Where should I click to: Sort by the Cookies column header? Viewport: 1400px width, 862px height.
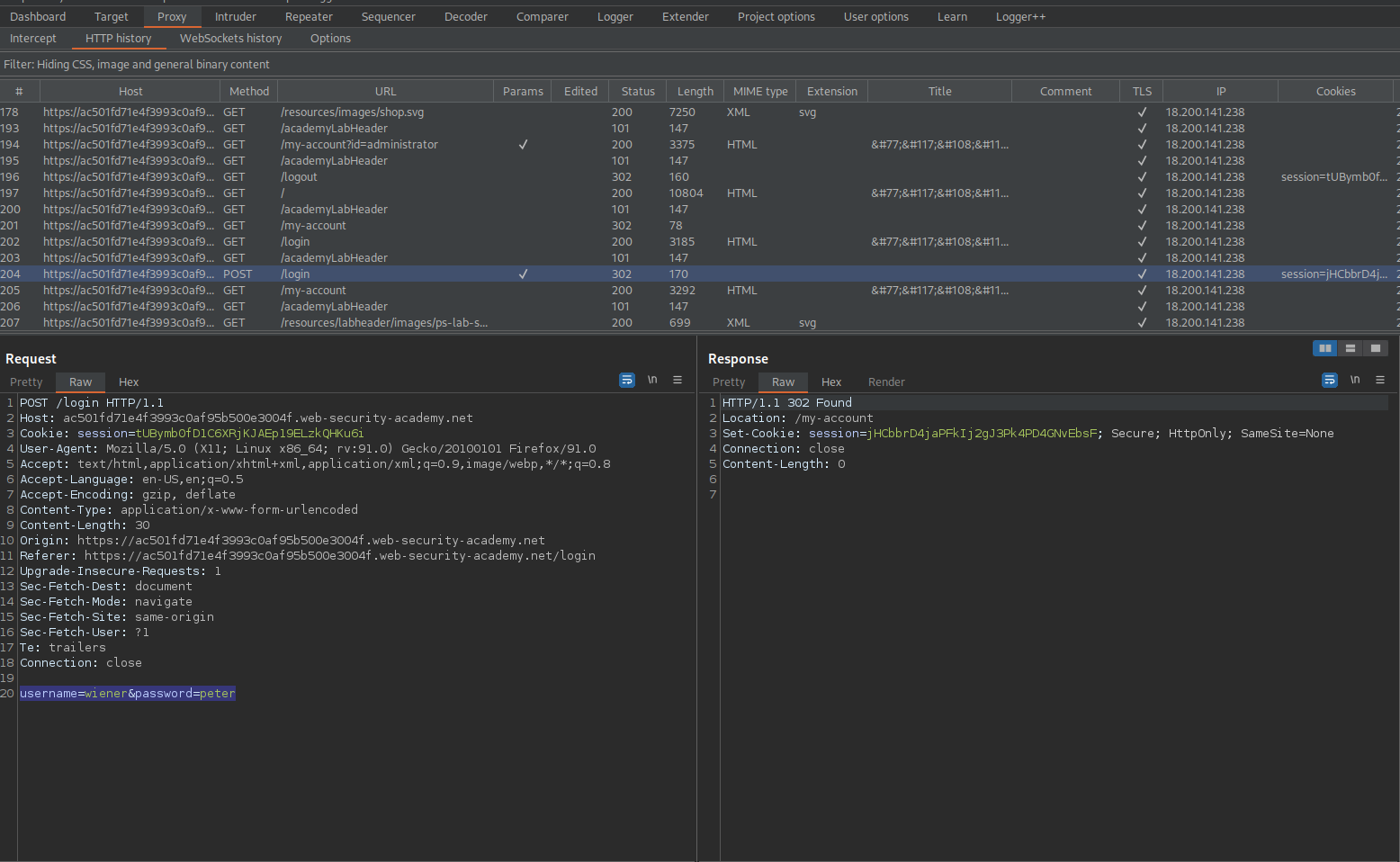(x=1336, y=92)
